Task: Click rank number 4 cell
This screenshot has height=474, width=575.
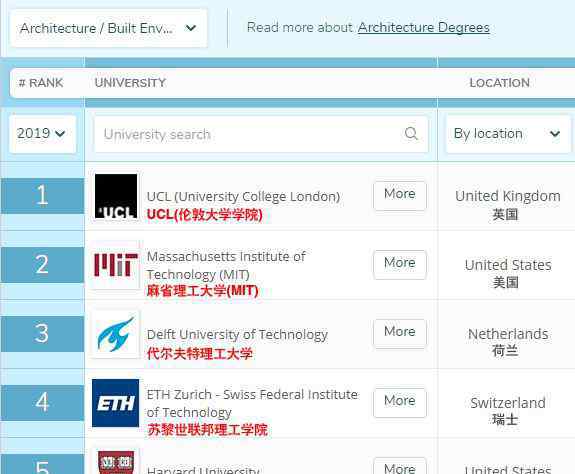Action: coord(43,402)
